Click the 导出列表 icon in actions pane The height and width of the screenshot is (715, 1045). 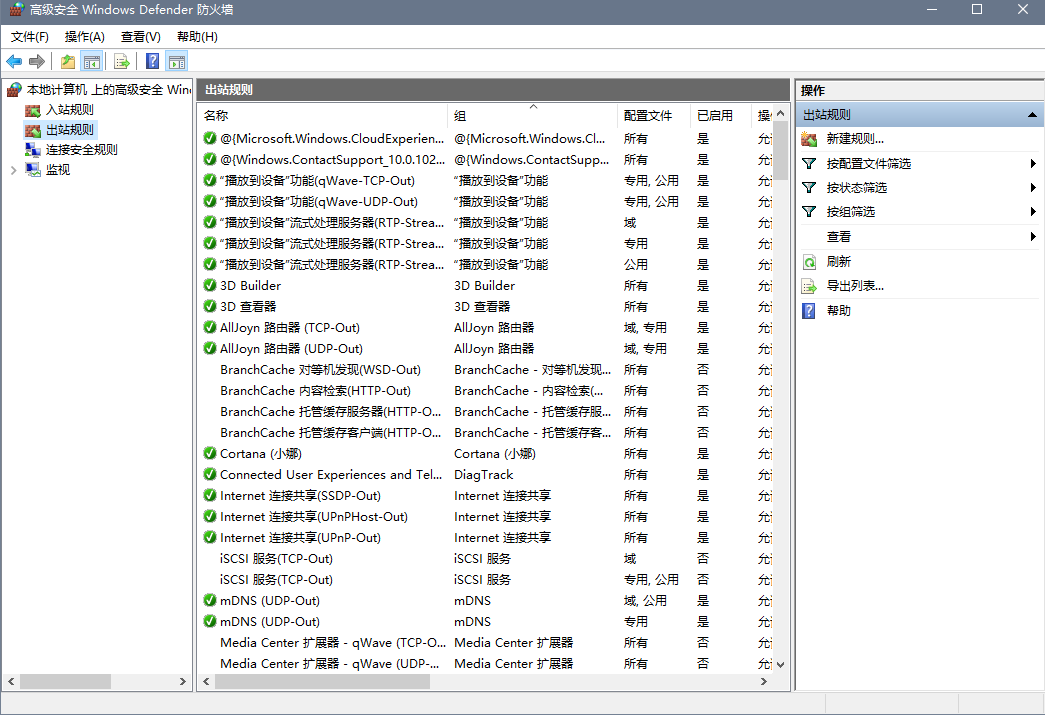click(x=809, y=286)
